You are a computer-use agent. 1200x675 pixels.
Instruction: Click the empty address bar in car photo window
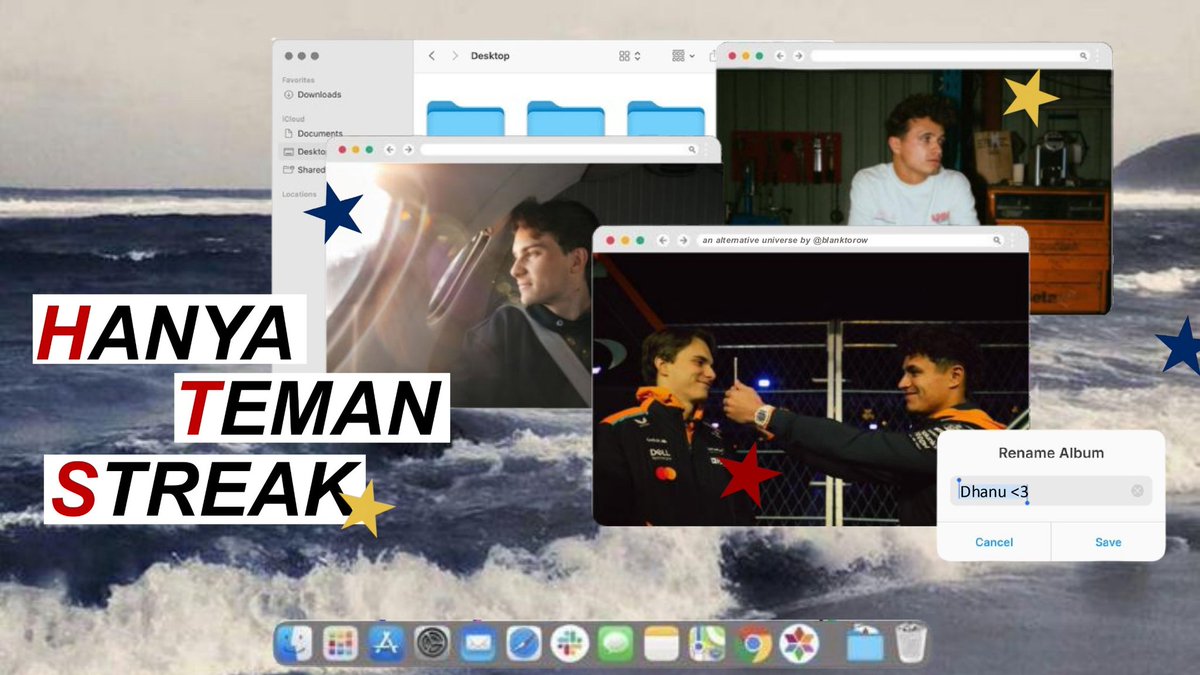(559, 149)
